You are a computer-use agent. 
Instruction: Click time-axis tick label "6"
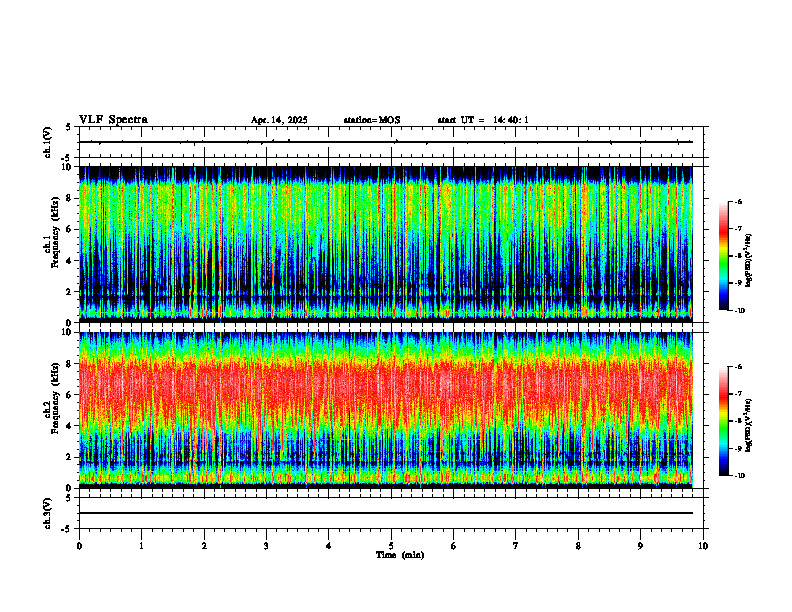tap(454, 546)
